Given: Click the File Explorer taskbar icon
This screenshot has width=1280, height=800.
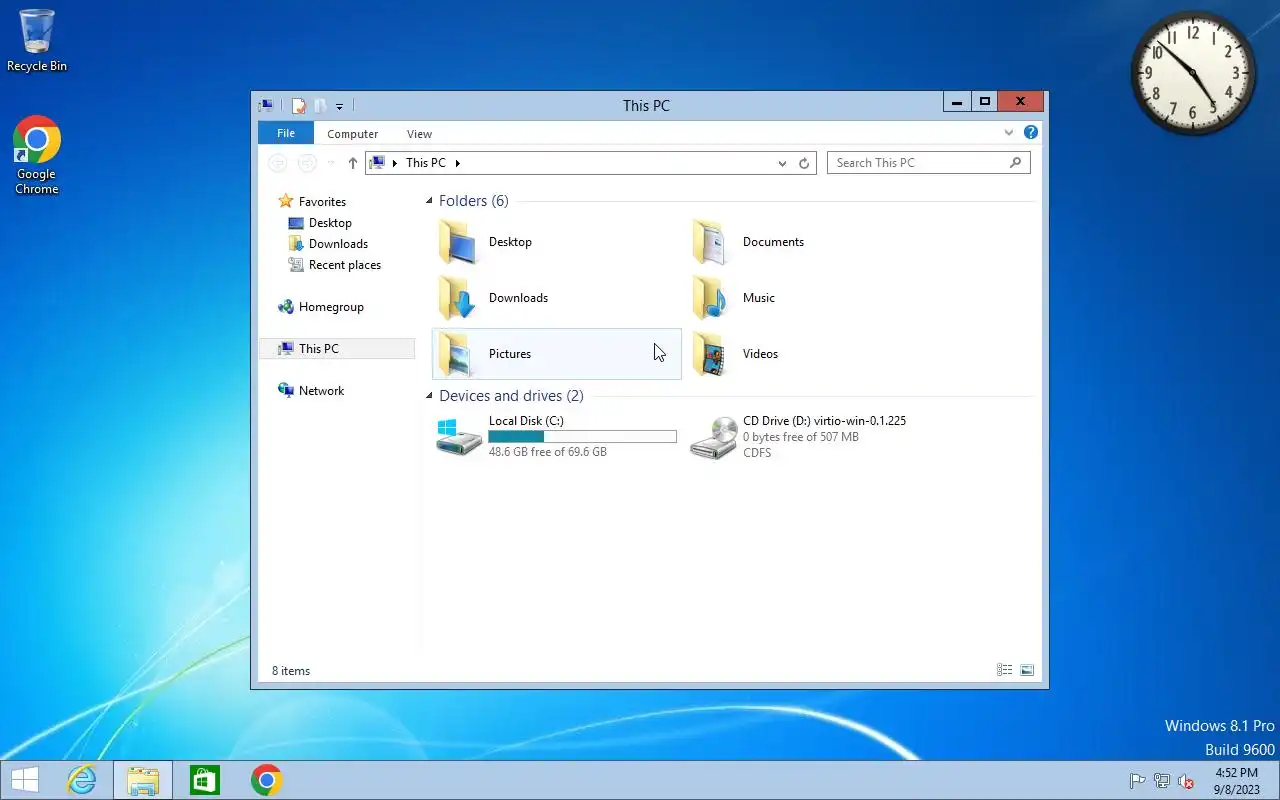Looking at the screenshot, I should tap(143, 781).
